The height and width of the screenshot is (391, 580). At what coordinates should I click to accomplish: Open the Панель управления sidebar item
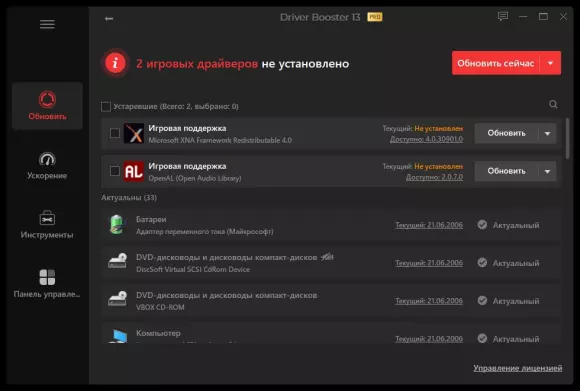47,284
